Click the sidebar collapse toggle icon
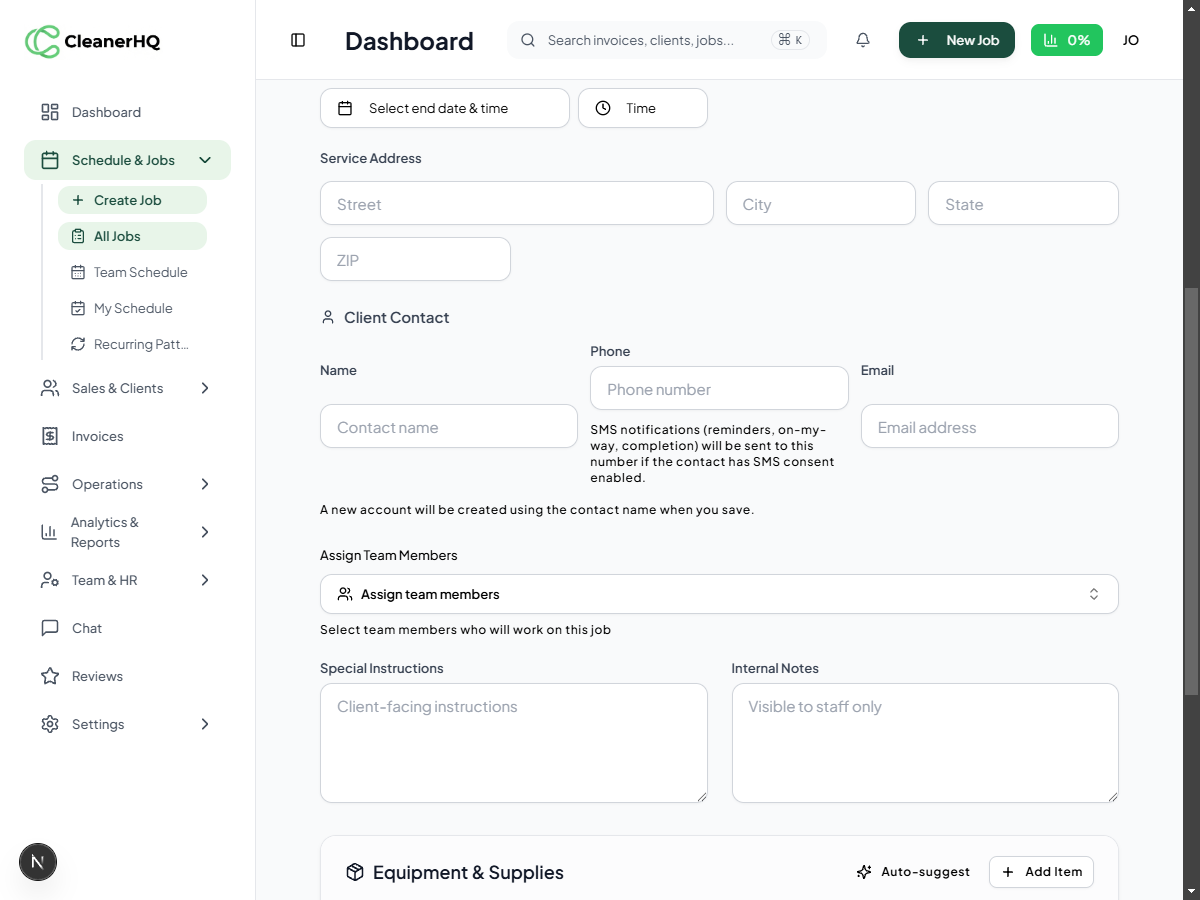The width and height of the screenshot is (1200, 900). tap(298, 40)
